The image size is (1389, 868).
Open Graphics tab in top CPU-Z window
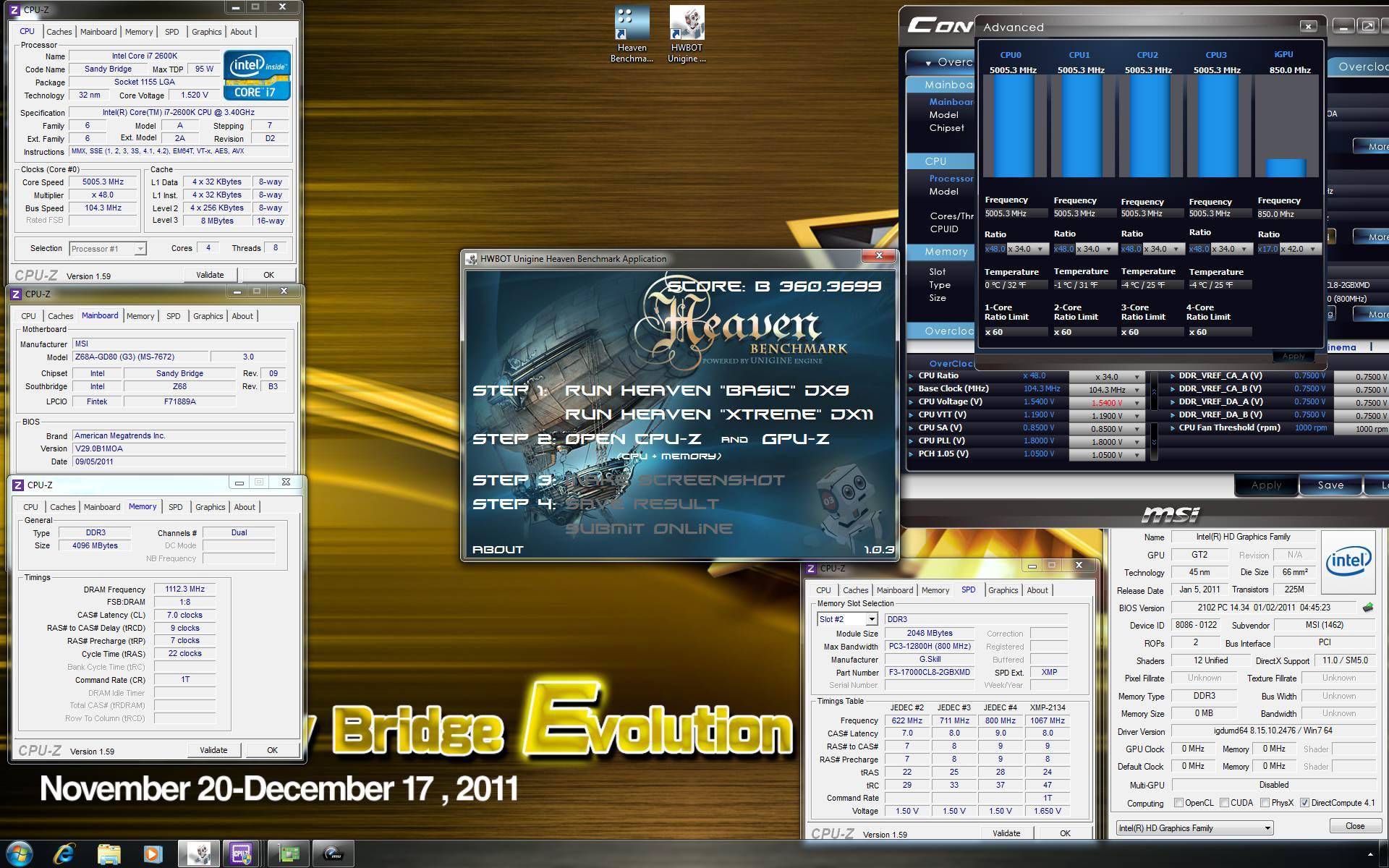pos(206,32)
